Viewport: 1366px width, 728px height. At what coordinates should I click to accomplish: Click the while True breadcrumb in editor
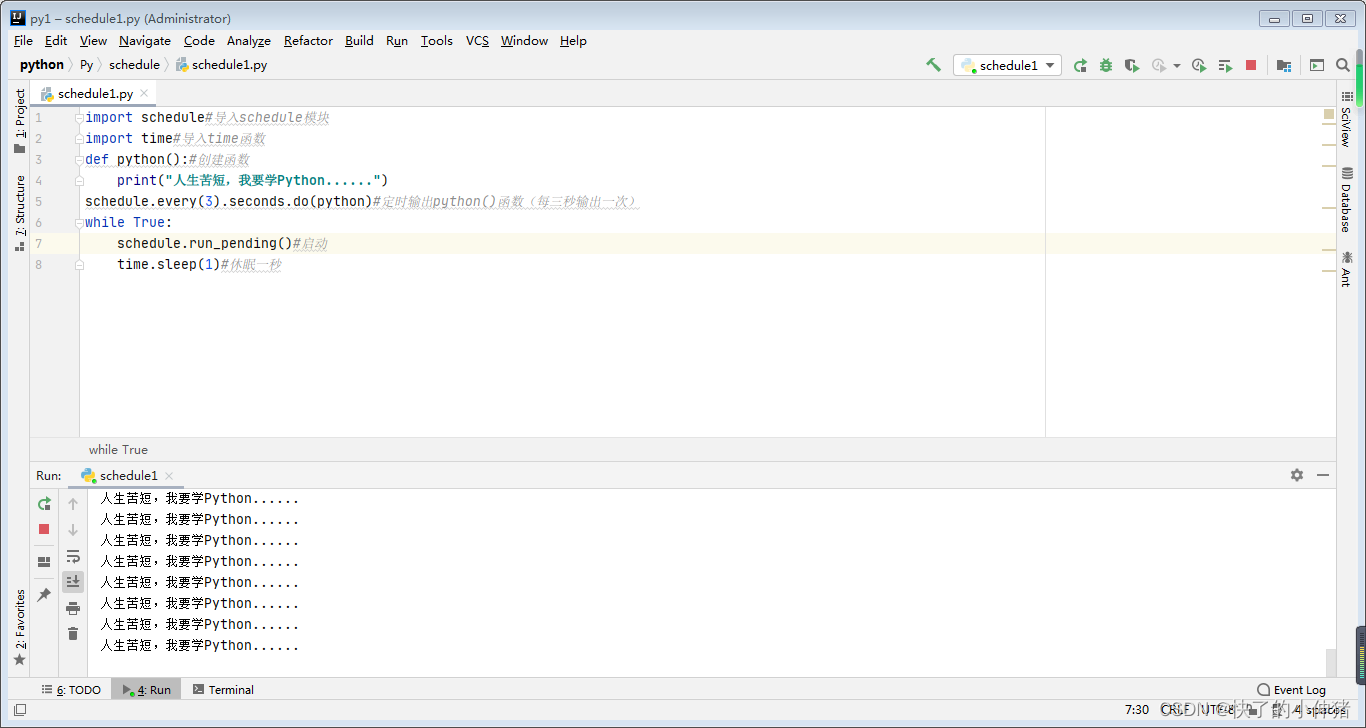coord(118,450)
